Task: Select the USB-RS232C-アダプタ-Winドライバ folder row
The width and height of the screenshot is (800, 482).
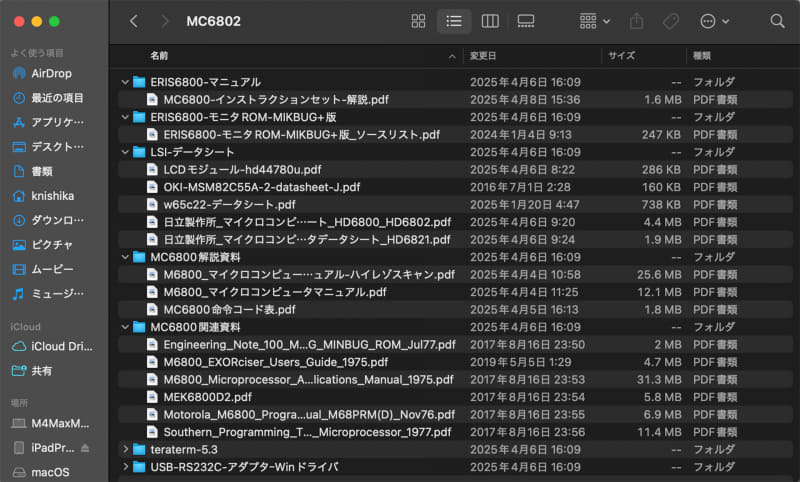Action: (456, 467)
